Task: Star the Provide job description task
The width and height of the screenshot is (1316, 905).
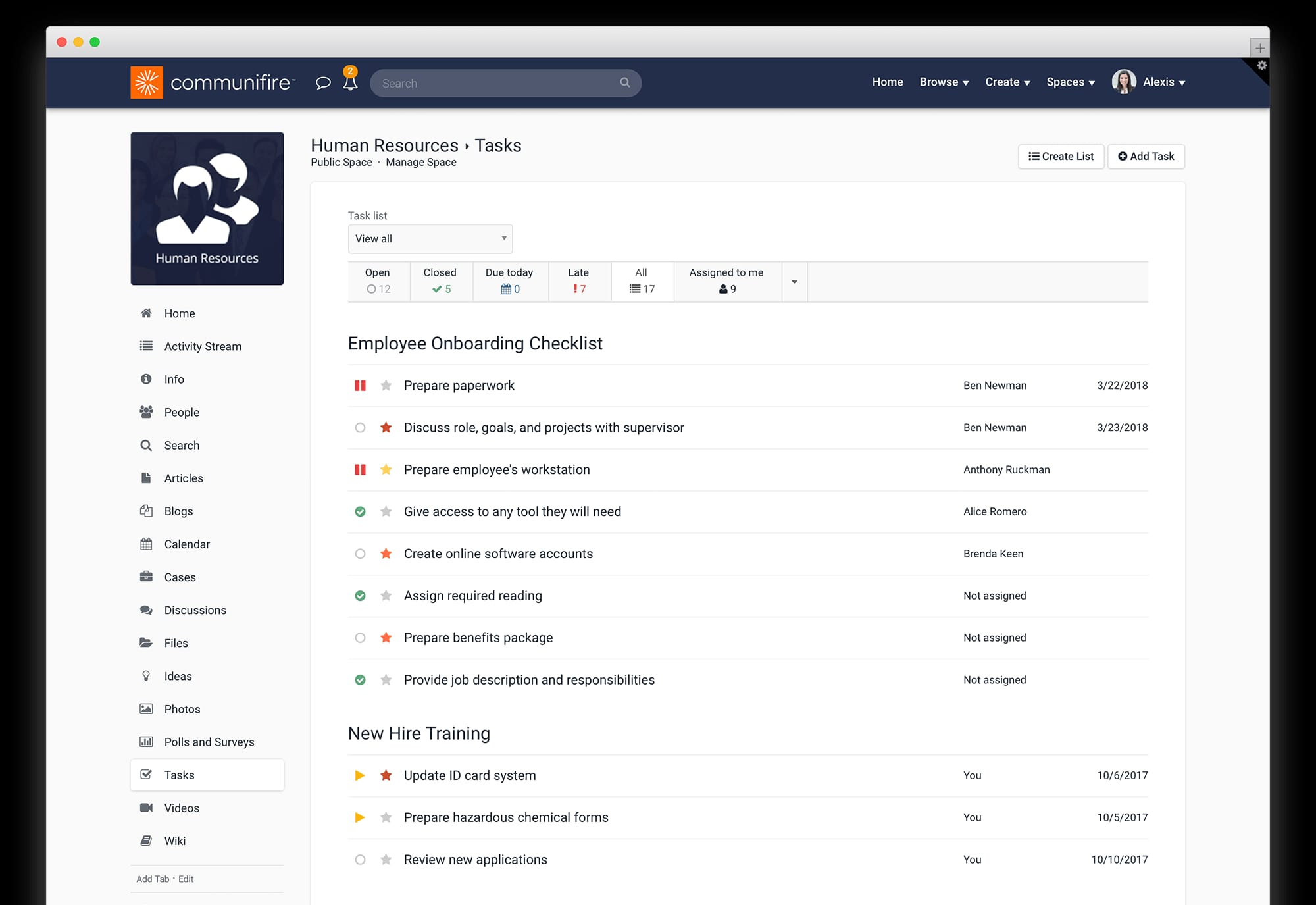Action: tap(386, 680)
